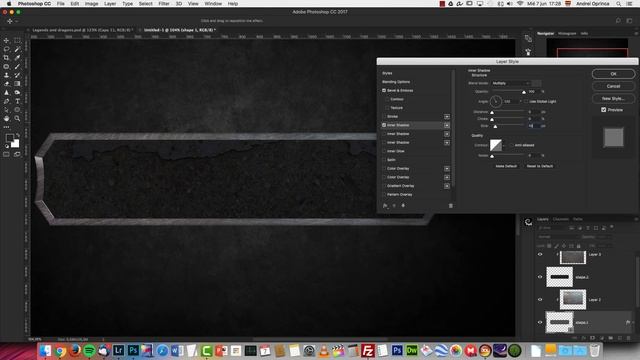The width and height of the screenshot is (640, 360).
Task: Open Layers panel options menu
Action: (x=636, y=219)
